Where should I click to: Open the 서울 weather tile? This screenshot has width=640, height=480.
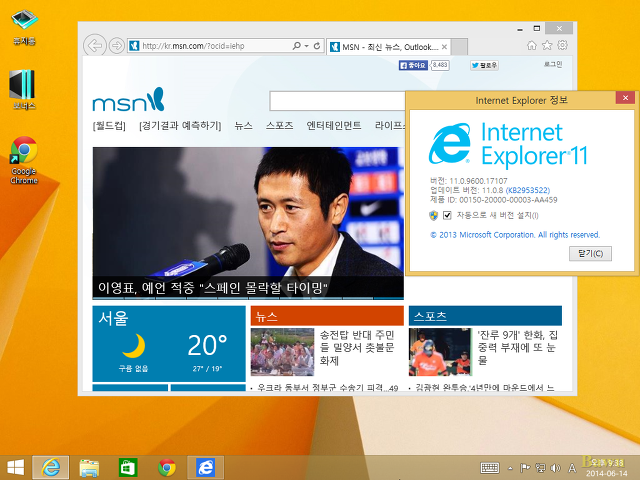[x=169, y=344]
